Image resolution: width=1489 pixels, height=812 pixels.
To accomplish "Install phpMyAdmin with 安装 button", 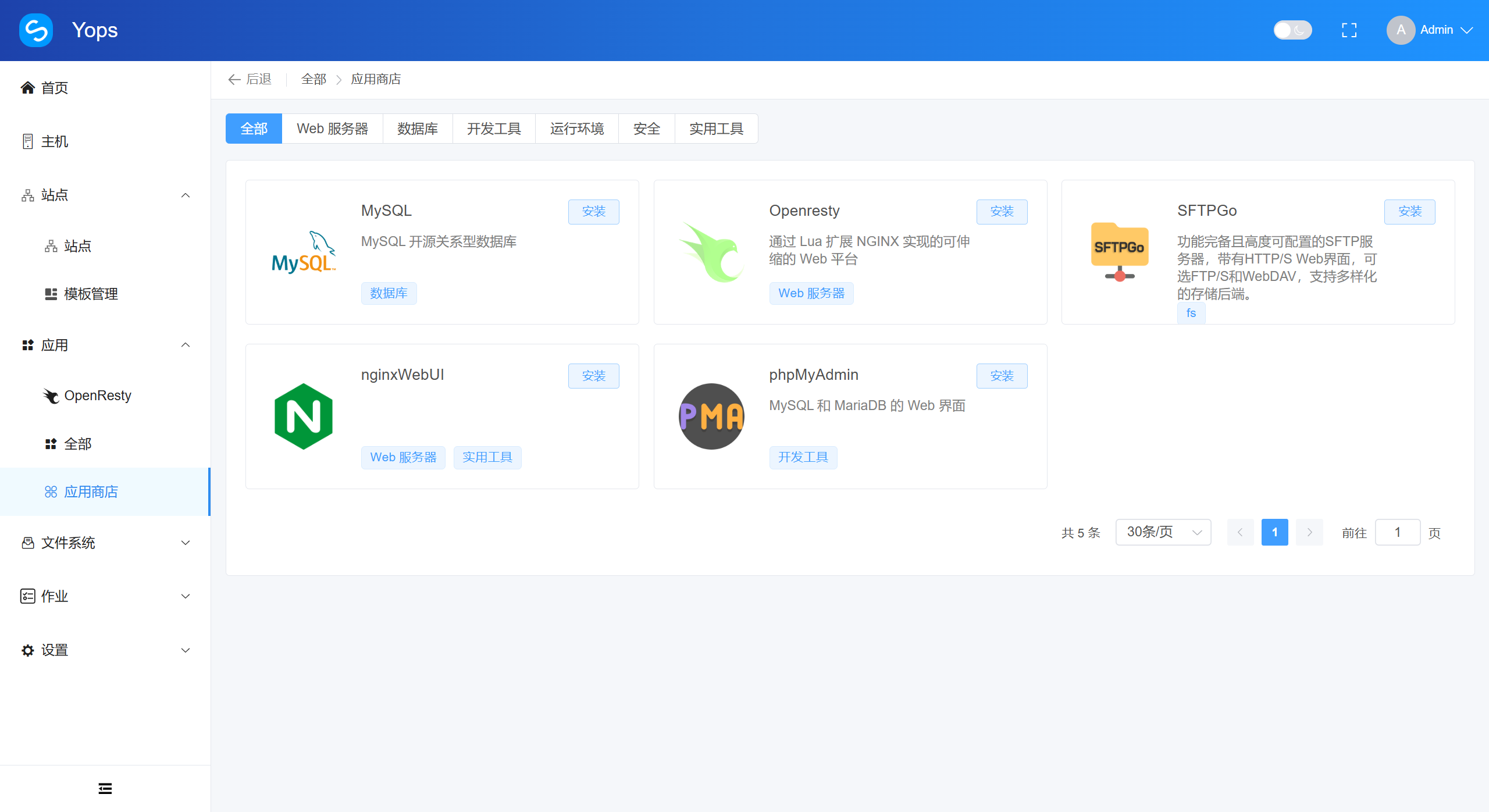I will point(1002,376).
